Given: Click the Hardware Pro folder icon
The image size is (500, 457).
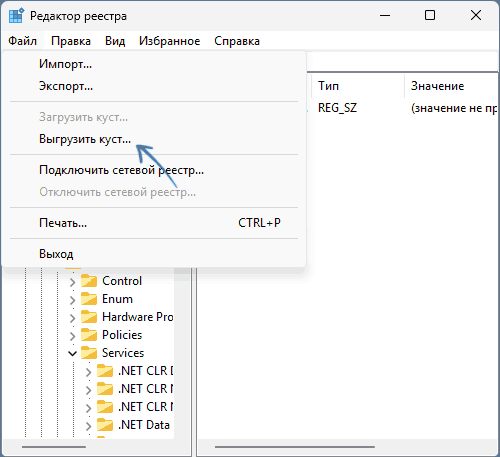Looking at the screenshot, I should [89, 317].
